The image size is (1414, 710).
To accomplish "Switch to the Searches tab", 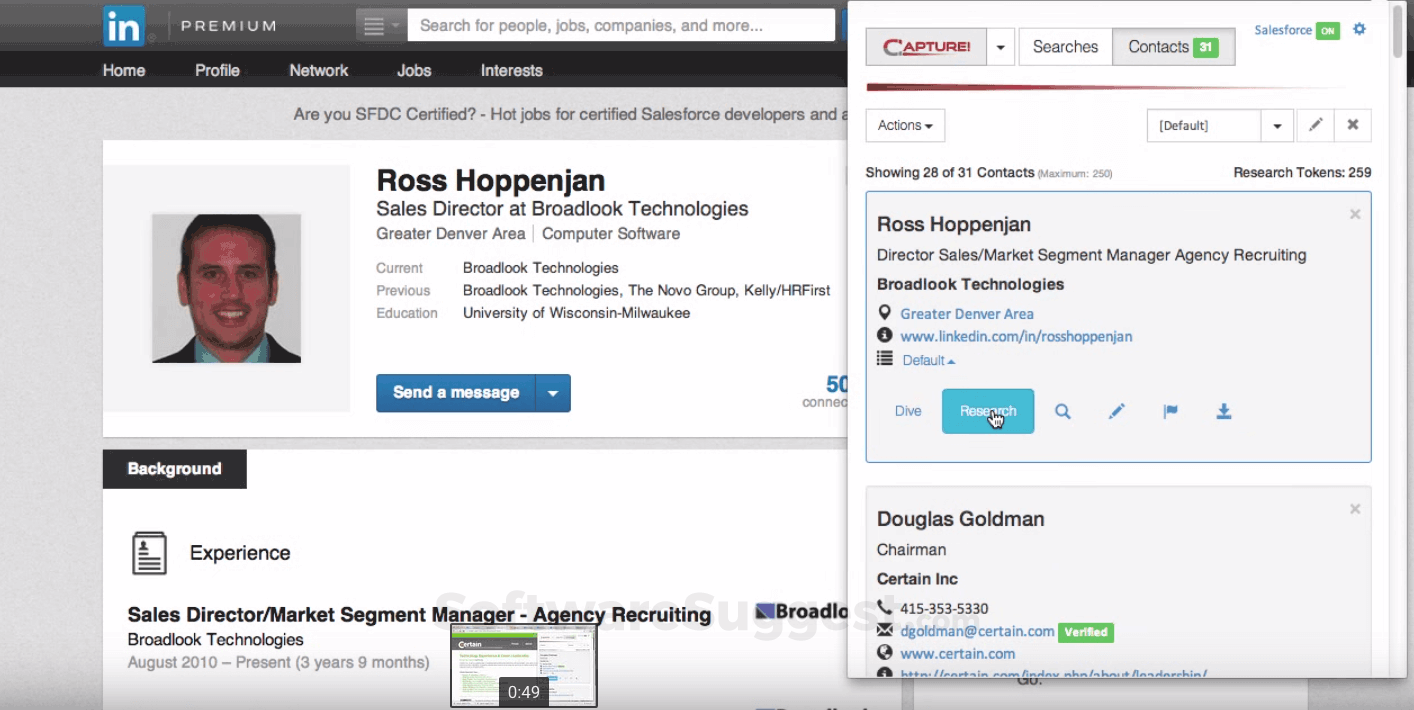I will coord(1064,46).
